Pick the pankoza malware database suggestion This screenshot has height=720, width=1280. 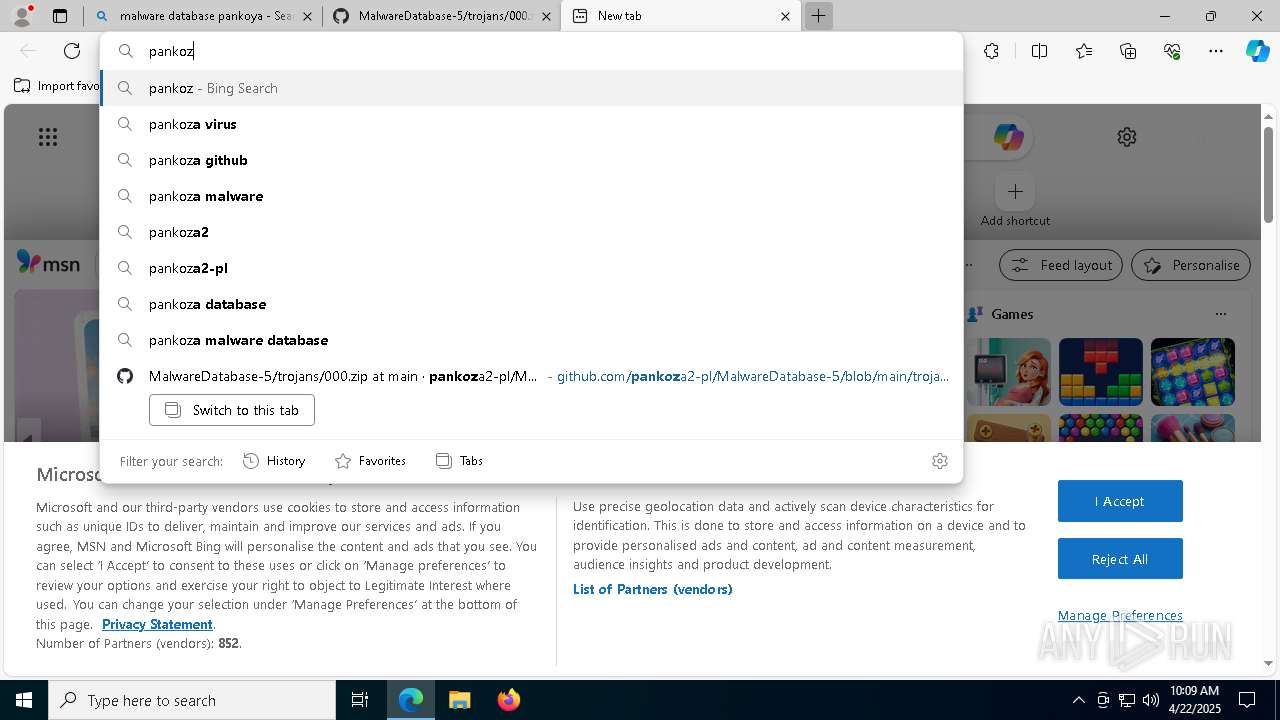coord(531,340)
